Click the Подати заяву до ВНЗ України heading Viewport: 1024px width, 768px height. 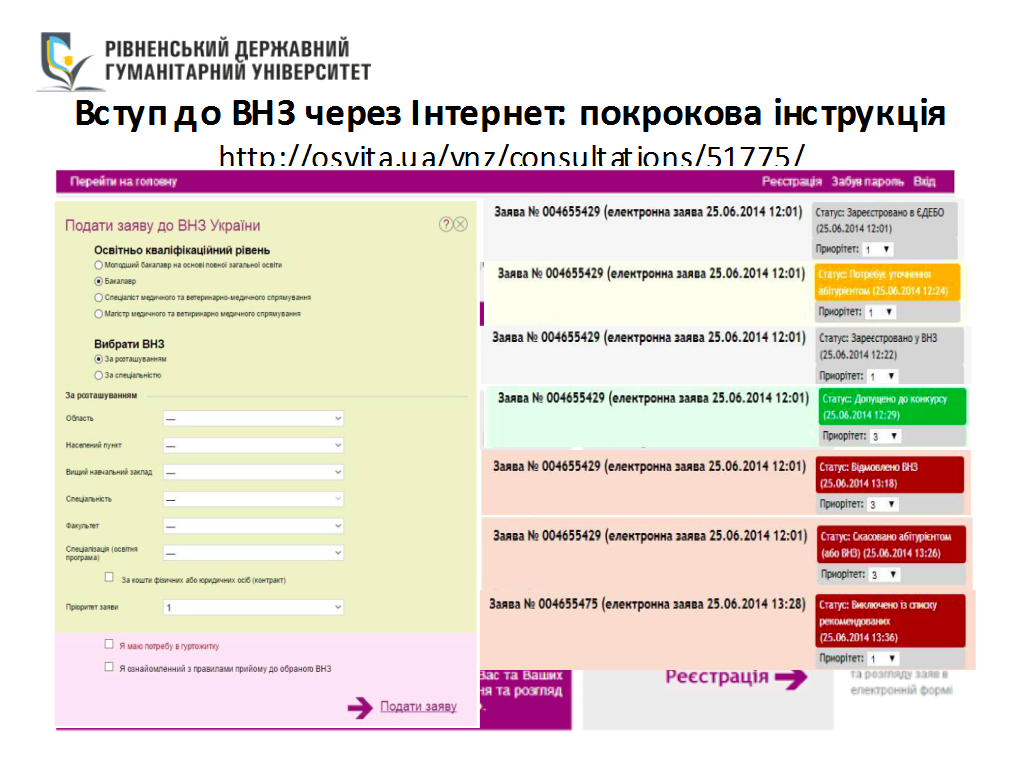163,225
